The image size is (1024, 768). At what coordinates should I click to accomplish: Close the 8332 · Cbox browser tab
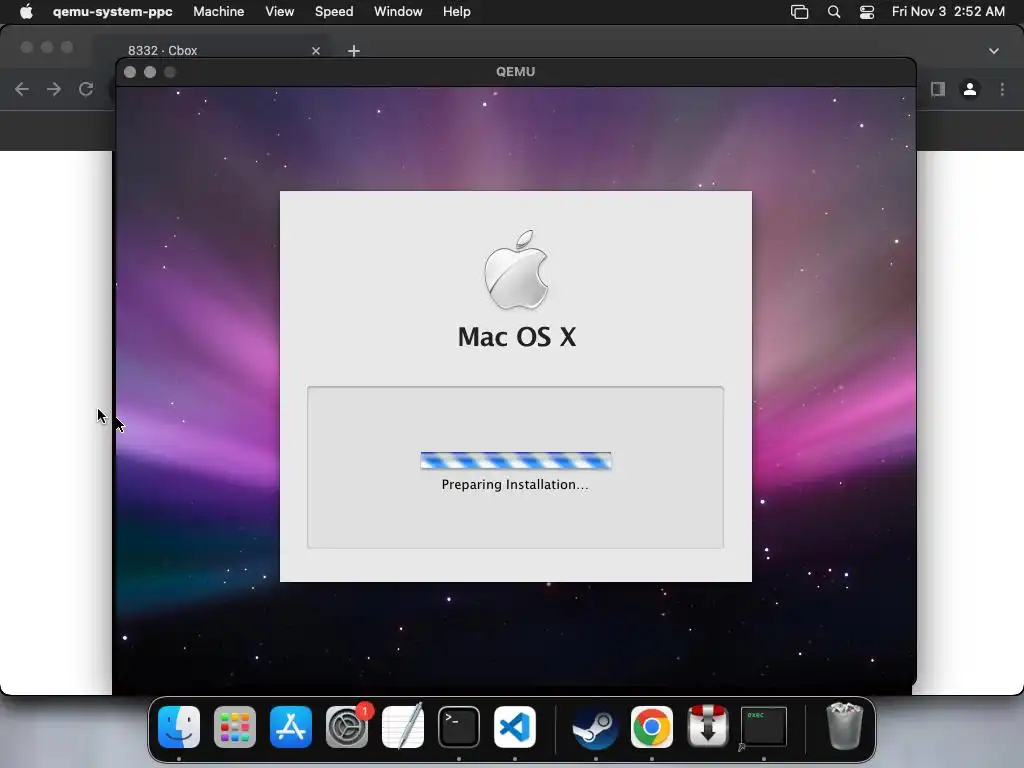pos(316,50)
